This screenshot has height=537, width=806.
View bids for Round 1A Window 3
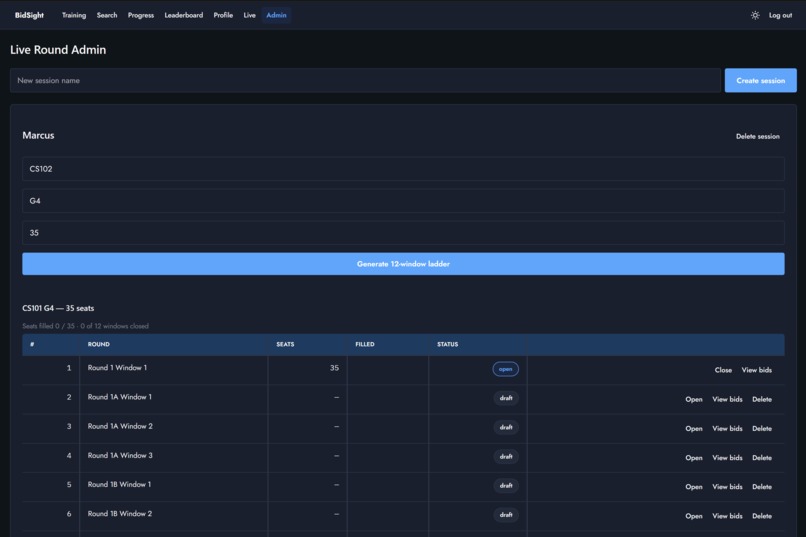point(727,458)
